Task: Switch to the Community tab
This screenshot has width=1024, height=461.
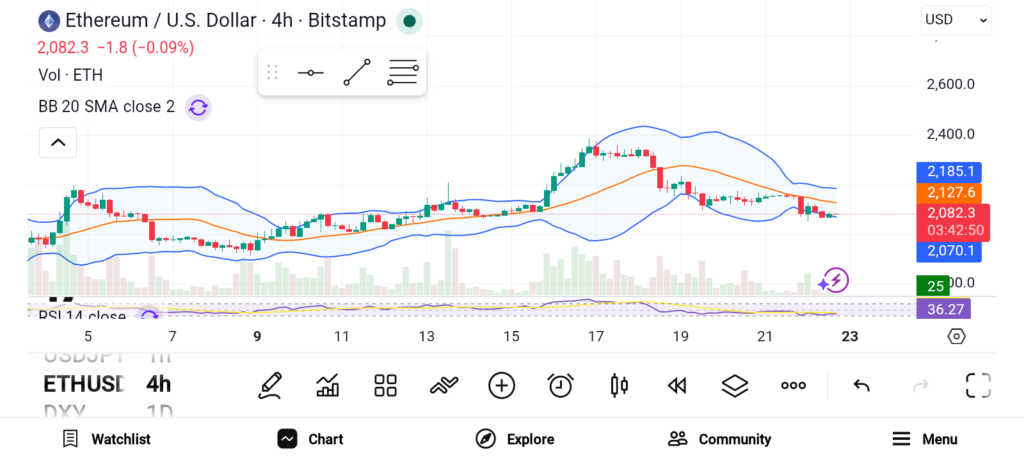Action: pyautogui.click(x=719, y=439)
